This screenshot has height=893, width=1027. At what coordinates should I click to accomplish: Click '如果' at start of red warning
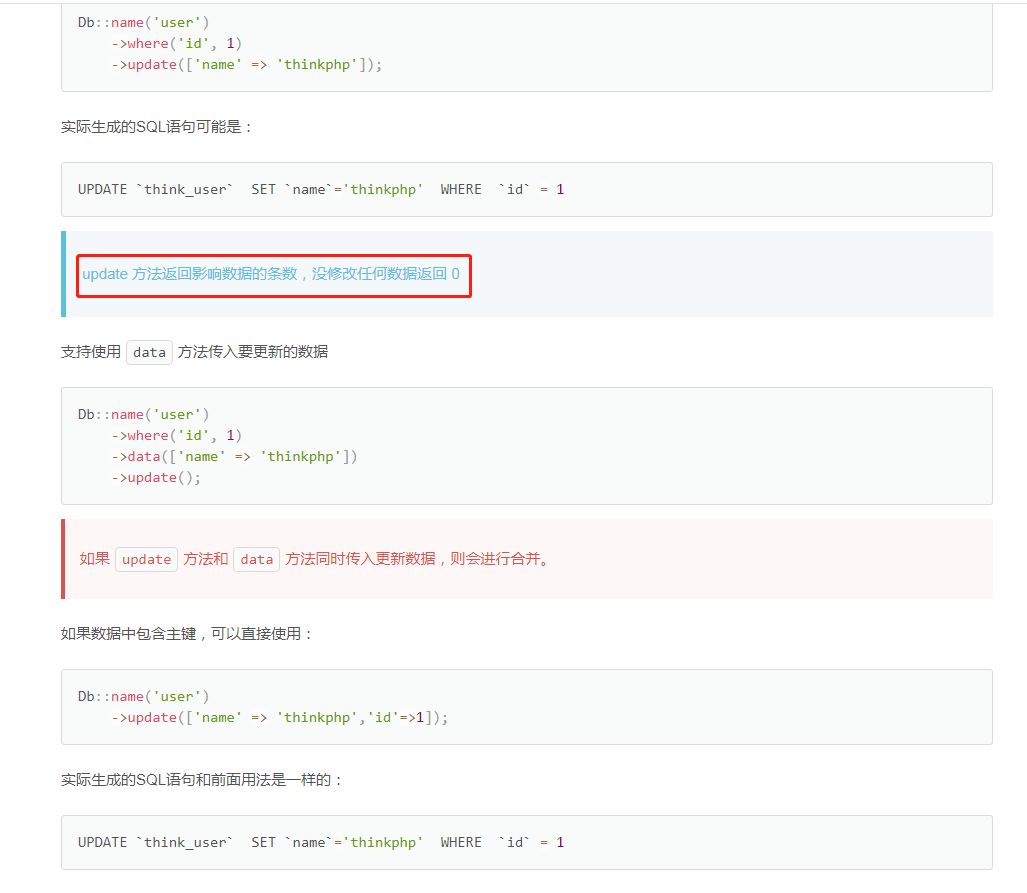click(94, 559)
